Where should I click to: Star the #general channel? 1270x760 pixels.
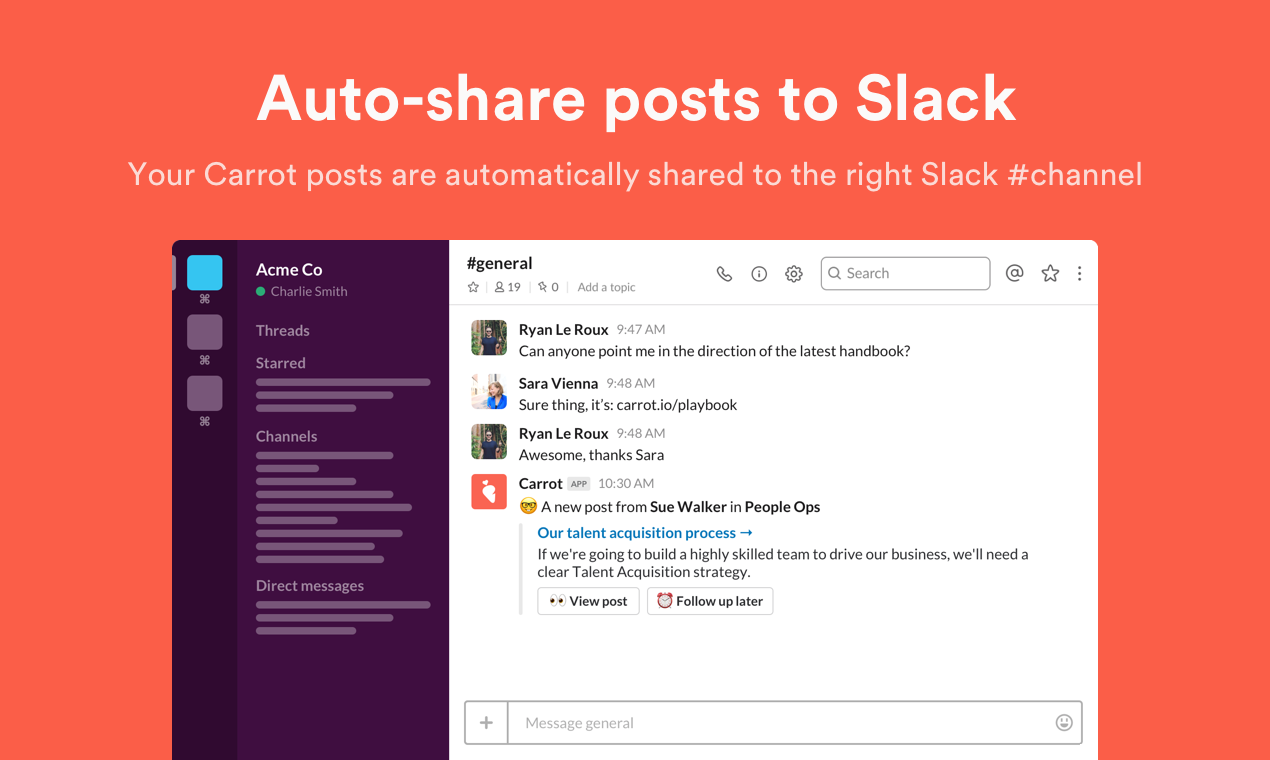pos(473,287)
